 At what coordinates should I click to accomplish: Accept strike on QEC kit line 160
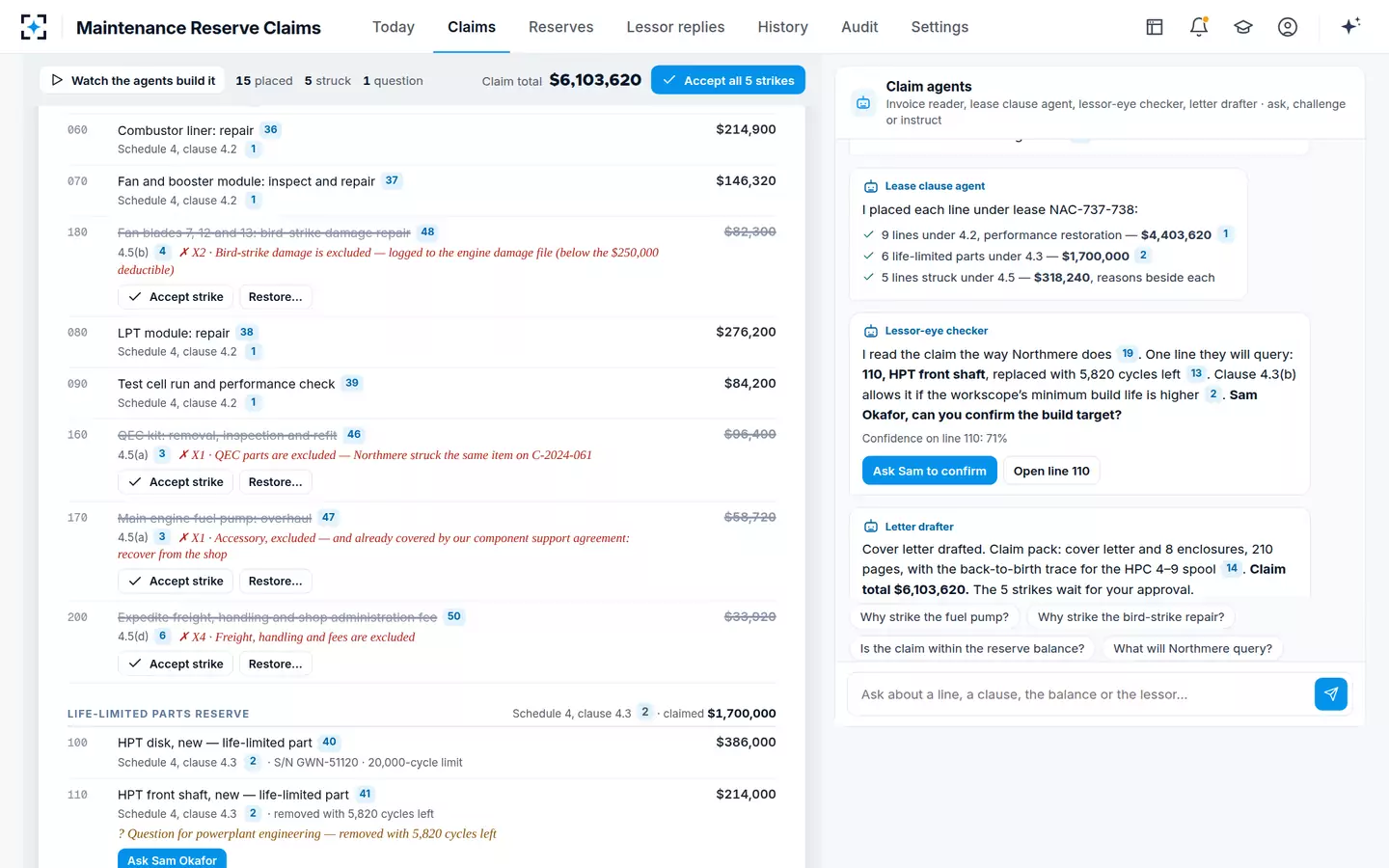click(x=176, y=482)
